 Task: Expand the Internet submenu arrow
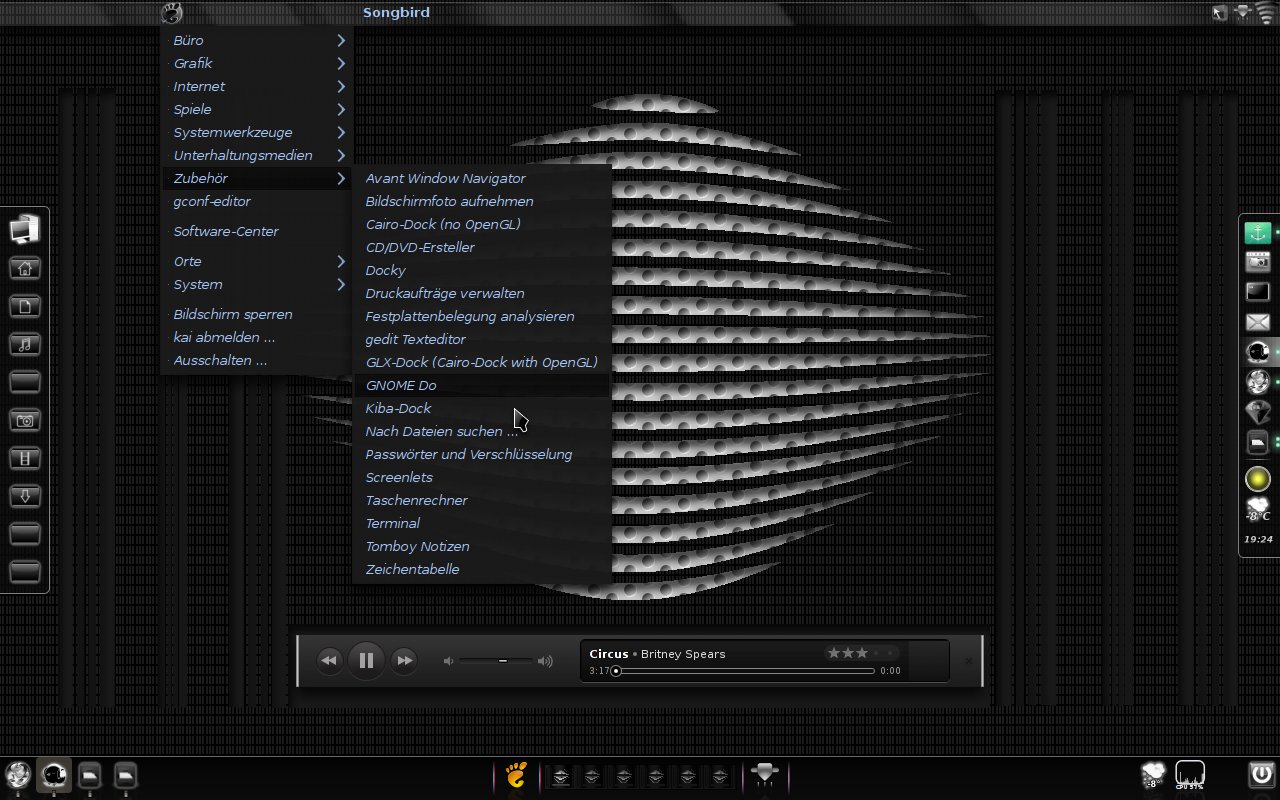coord(341,86)
